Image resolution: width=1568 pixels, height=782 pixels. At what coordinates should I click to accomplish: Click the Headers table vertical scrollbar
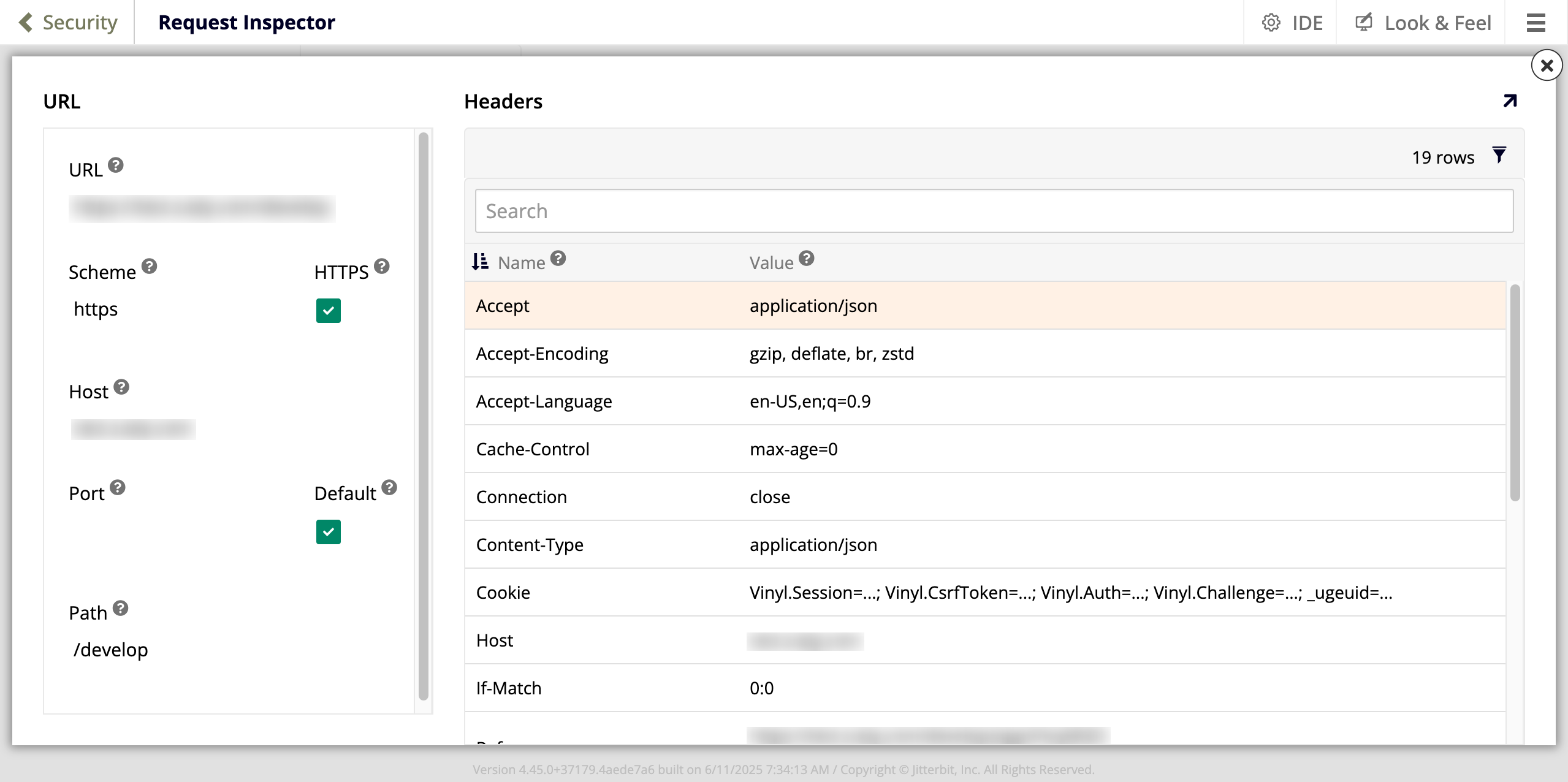coord(1515,392)
